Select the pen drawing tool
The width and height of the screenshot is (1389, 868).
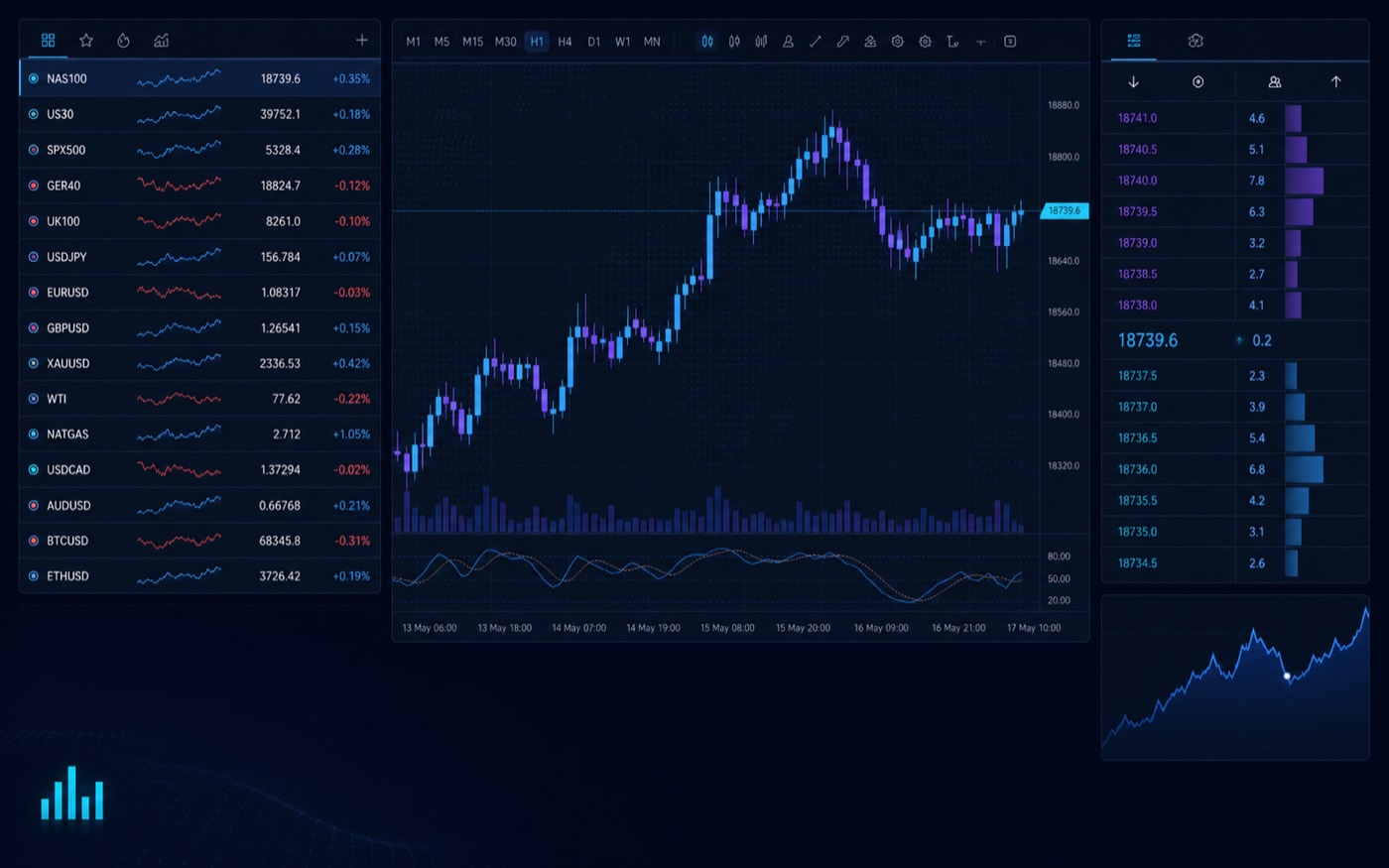click(x=842, y=42)
